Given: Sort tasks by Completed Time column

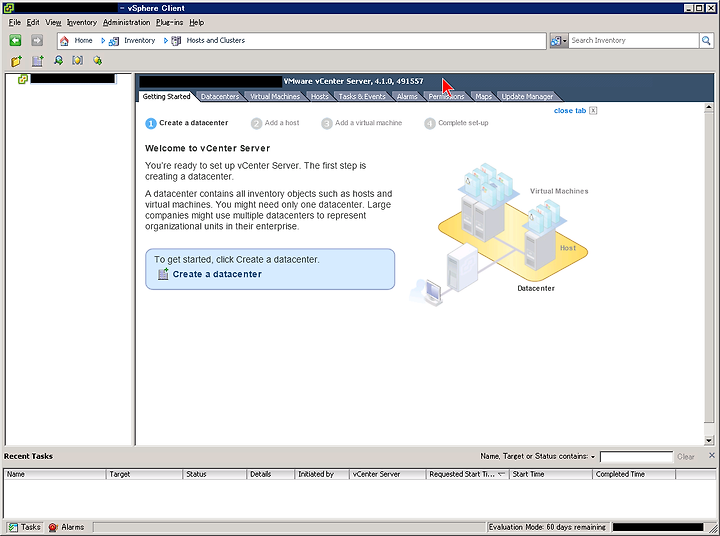Looking at the screenshot, I should [634, 474].
